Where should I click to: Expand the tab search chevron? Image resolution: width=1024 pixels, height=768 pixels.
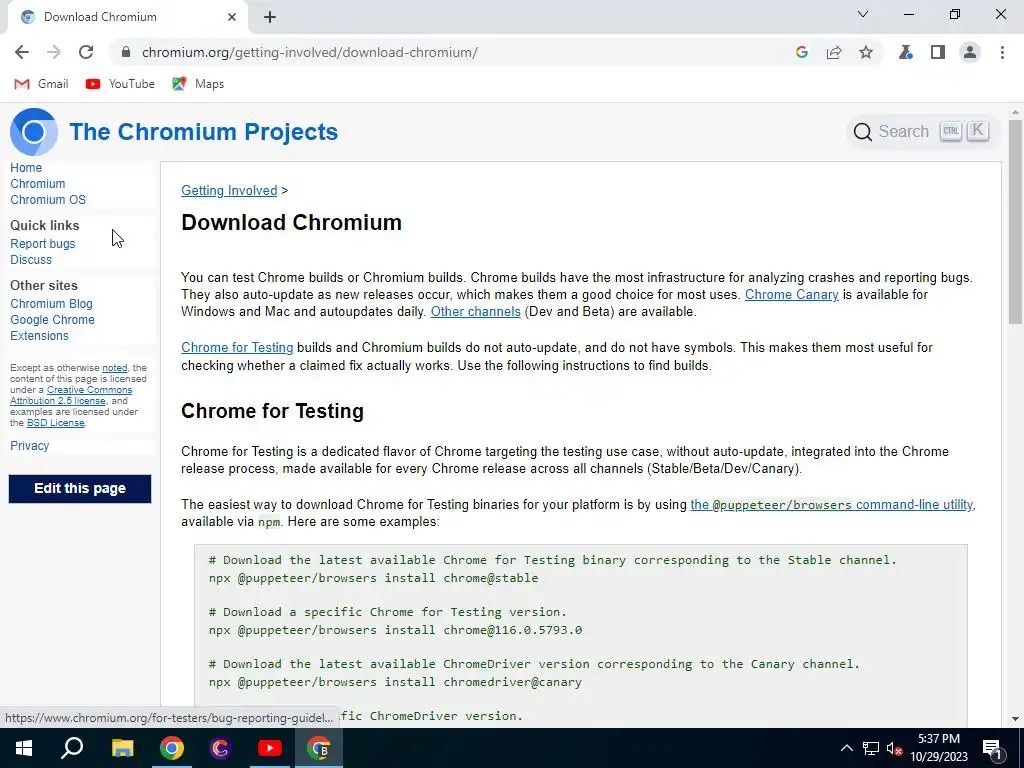point(863,14)
